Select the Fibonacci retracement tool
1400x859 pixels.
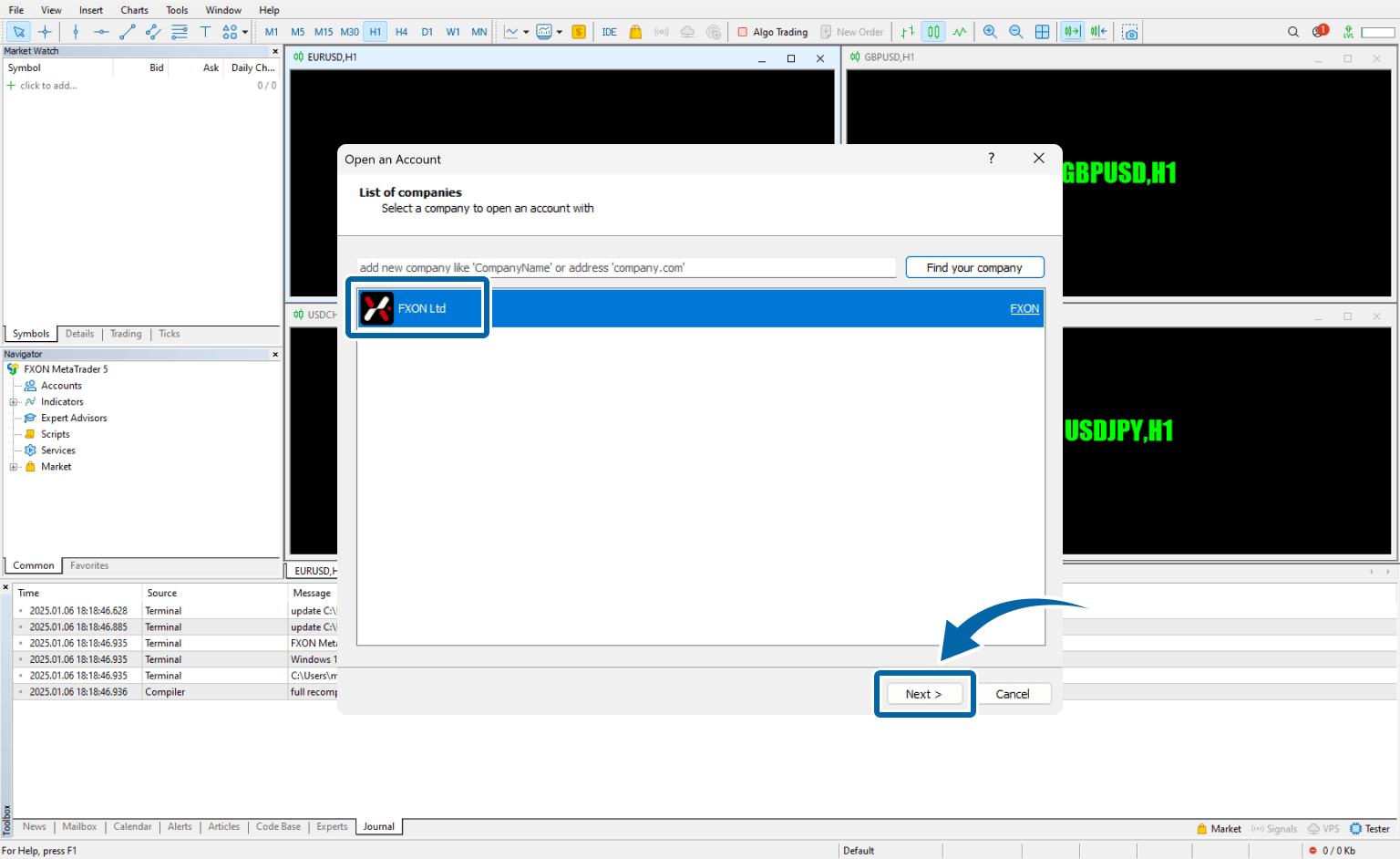point(180,32)
